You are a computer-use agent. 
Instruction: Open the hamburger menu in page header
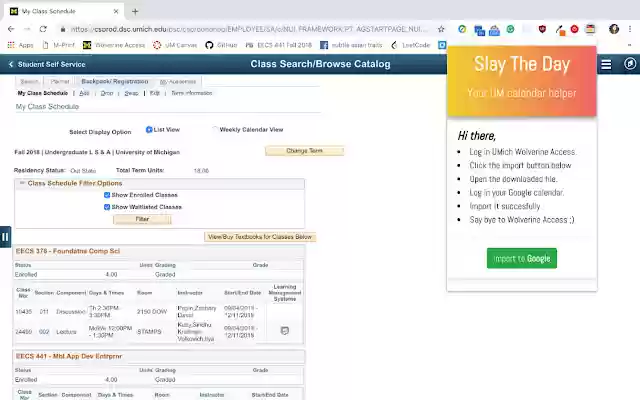pos(606,64)
